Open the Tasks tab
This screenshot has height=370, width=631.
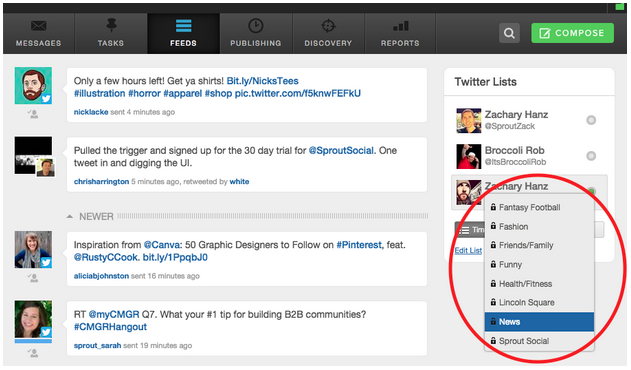111,33
